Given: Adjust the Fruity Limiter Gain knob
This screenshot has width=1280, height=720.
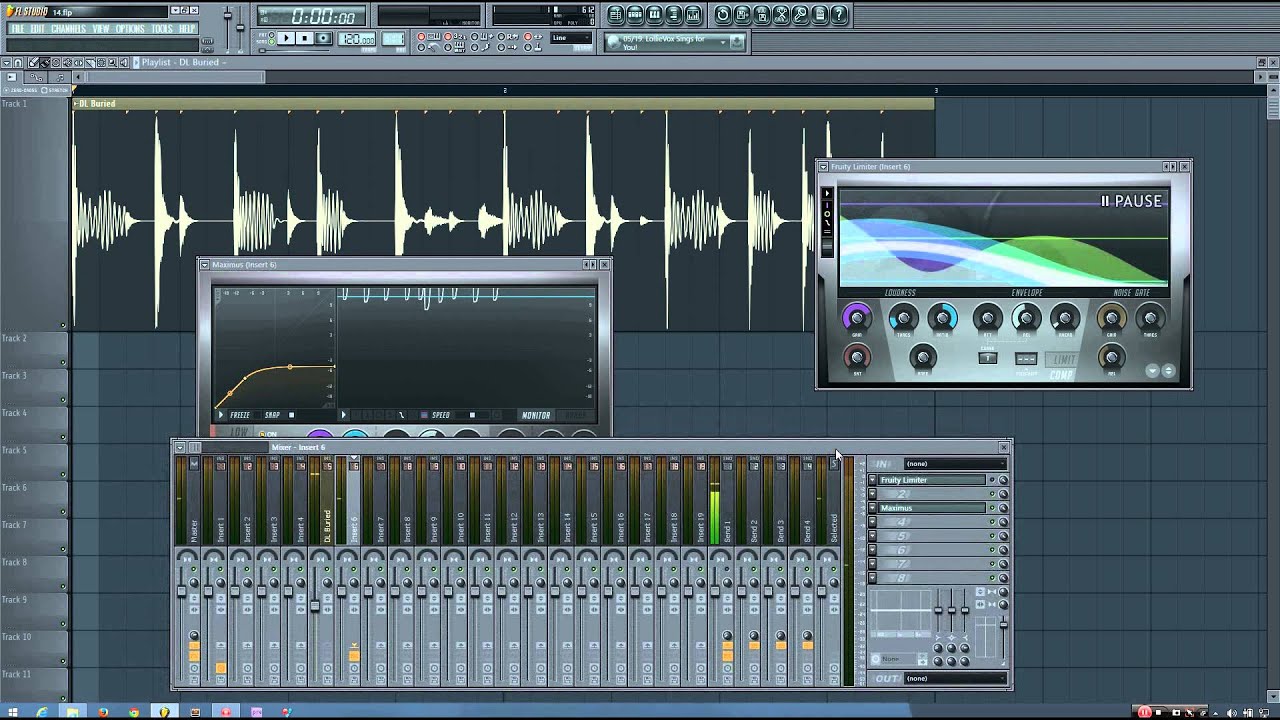Looking at the screenshot, I should (x=857, y=318).
